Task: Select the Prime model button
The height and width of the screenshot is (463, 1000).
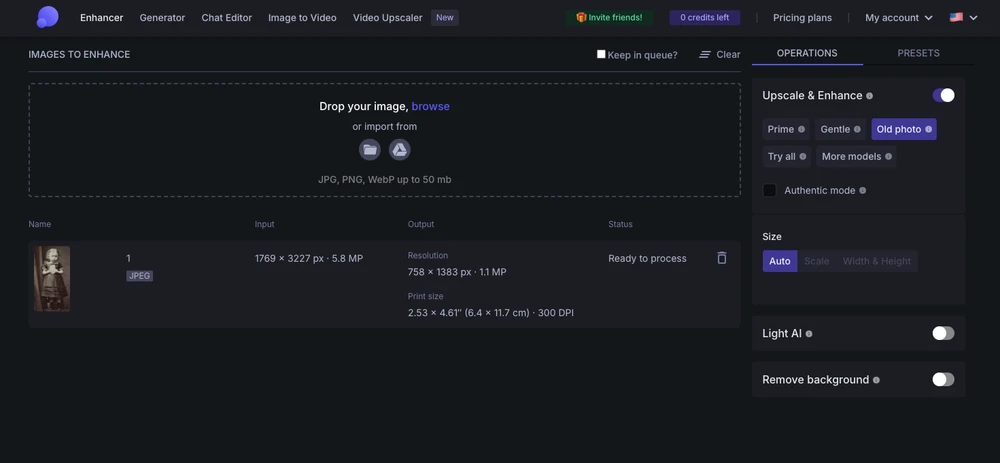Action: click(786, 129)
